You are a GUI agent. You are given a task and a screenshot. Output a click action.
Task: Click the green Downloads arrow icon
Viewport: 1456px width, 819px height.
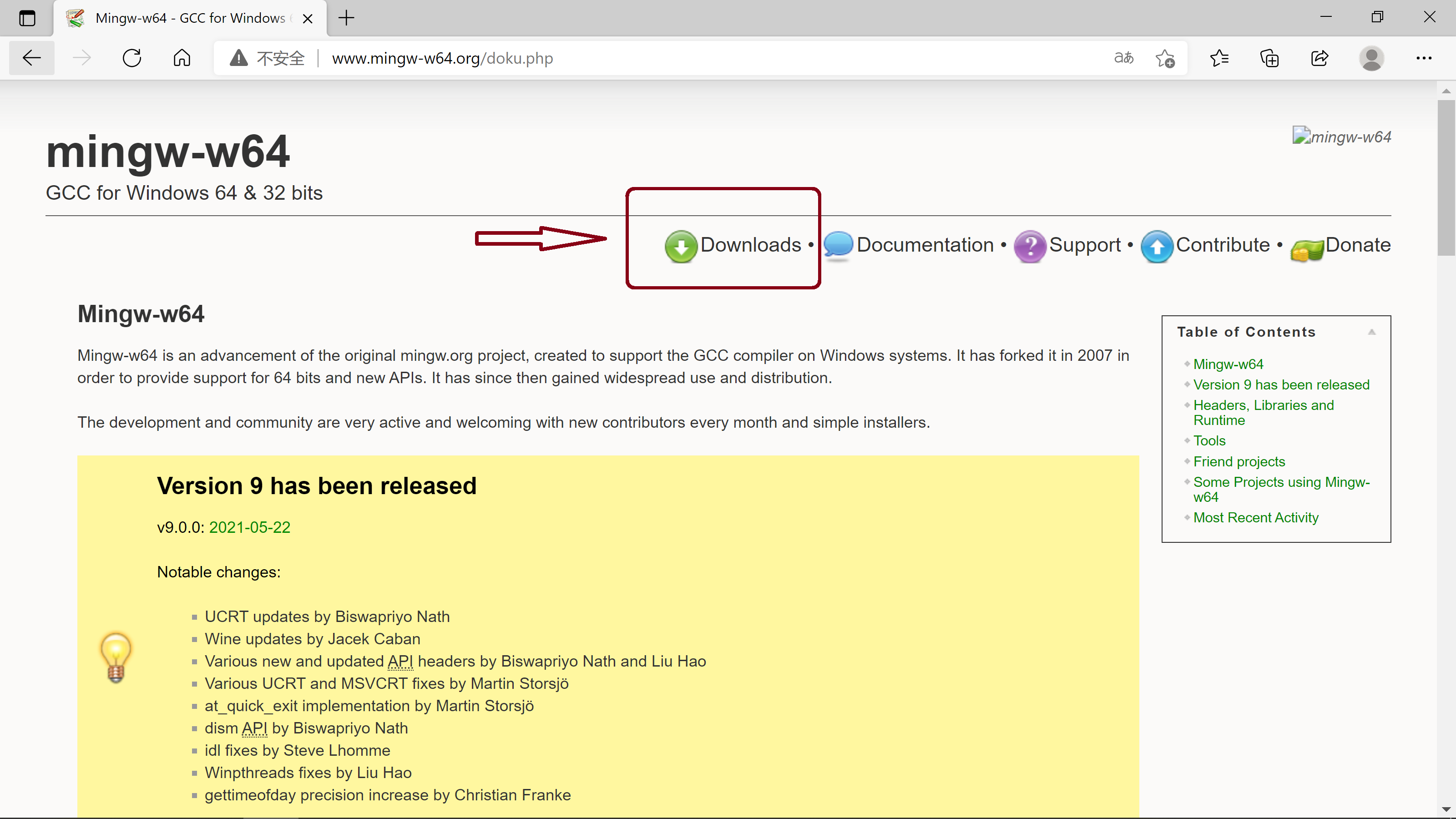(681, 247)
